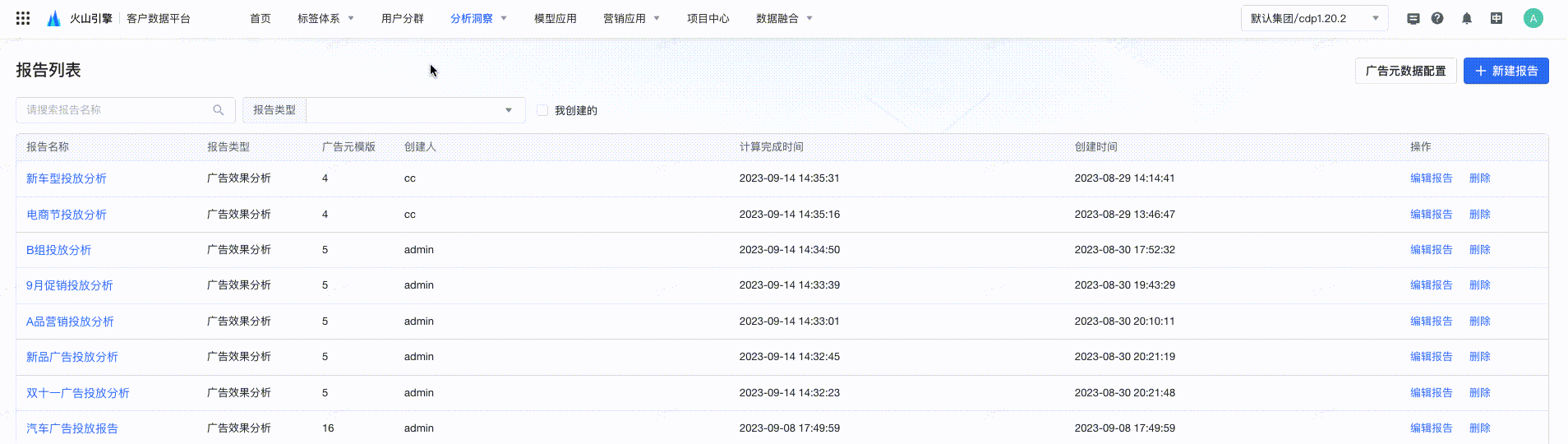Delete the B组投放分析 report
Image resolution: width=1568 pixels, height=444 pixels.
1479,250
